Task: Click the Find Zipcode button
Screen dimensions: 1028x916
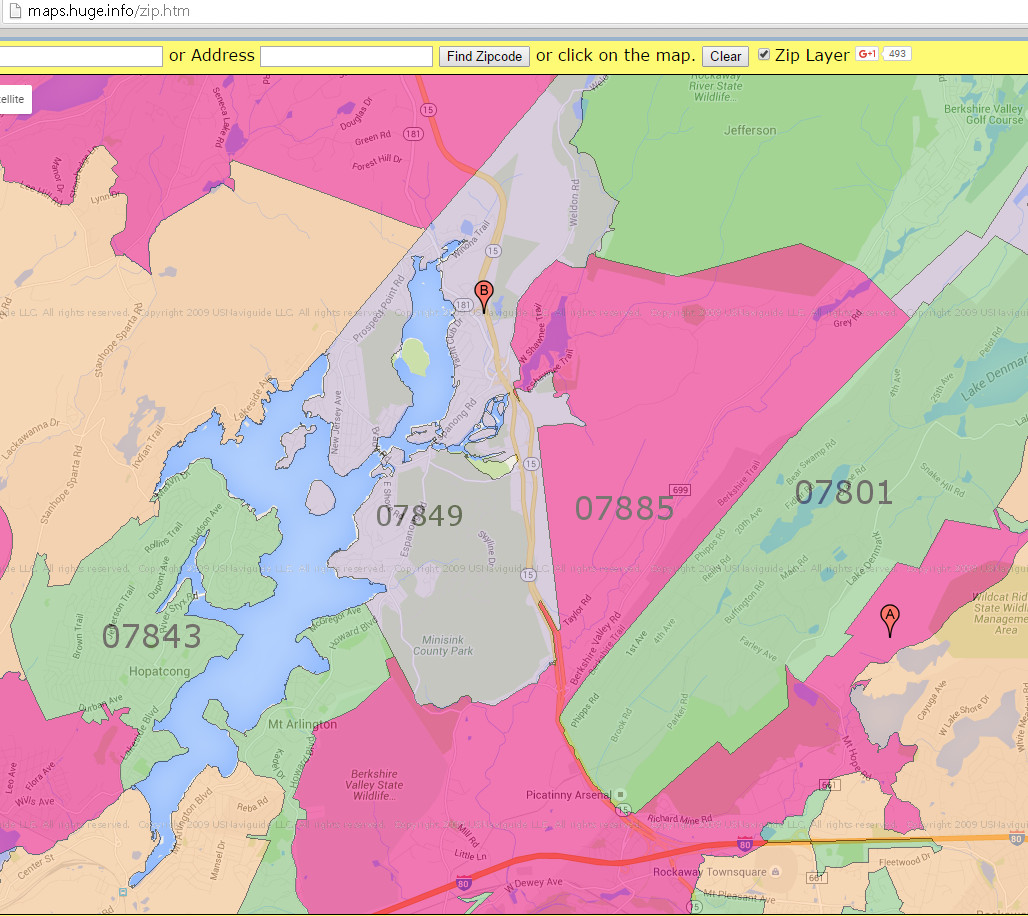Action: [484, 56]
